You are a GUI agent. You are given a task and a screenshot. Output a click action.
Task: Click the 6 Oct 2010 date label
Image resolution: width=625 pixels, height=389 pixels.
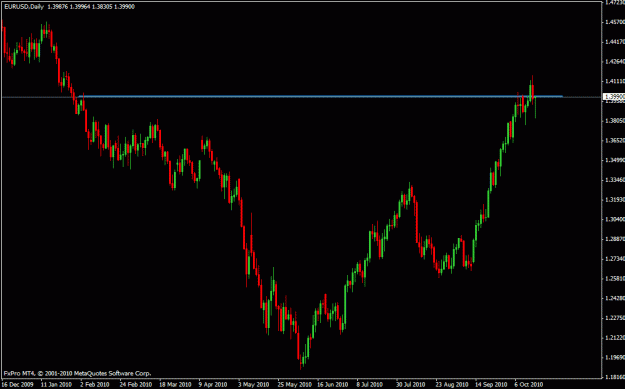tap(529, 385)
